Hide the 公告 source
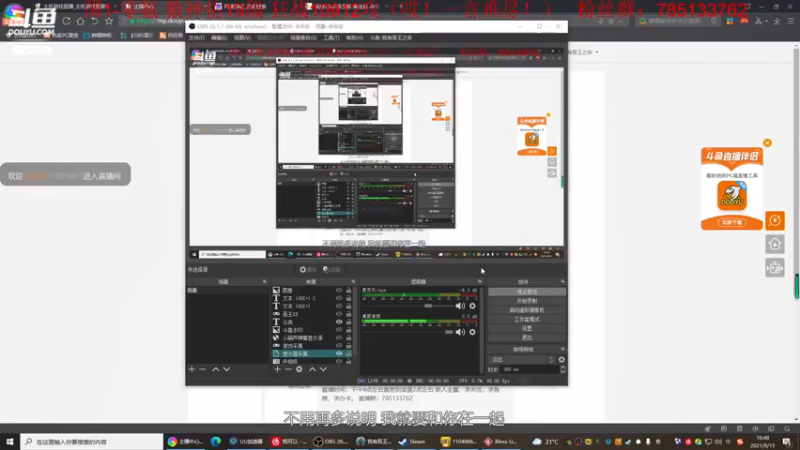 pyautogui.click(x=339, y=322)
